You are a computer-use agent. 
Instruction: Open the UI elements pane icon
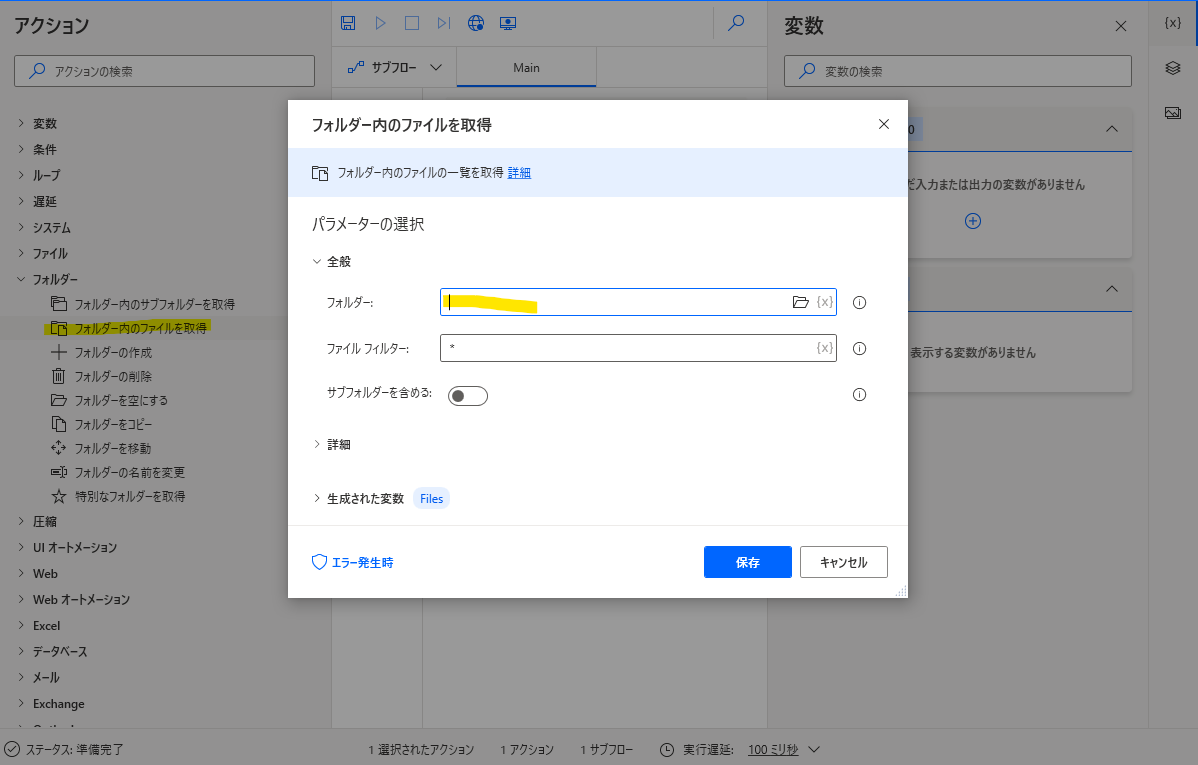click(x=1172, y=68)
